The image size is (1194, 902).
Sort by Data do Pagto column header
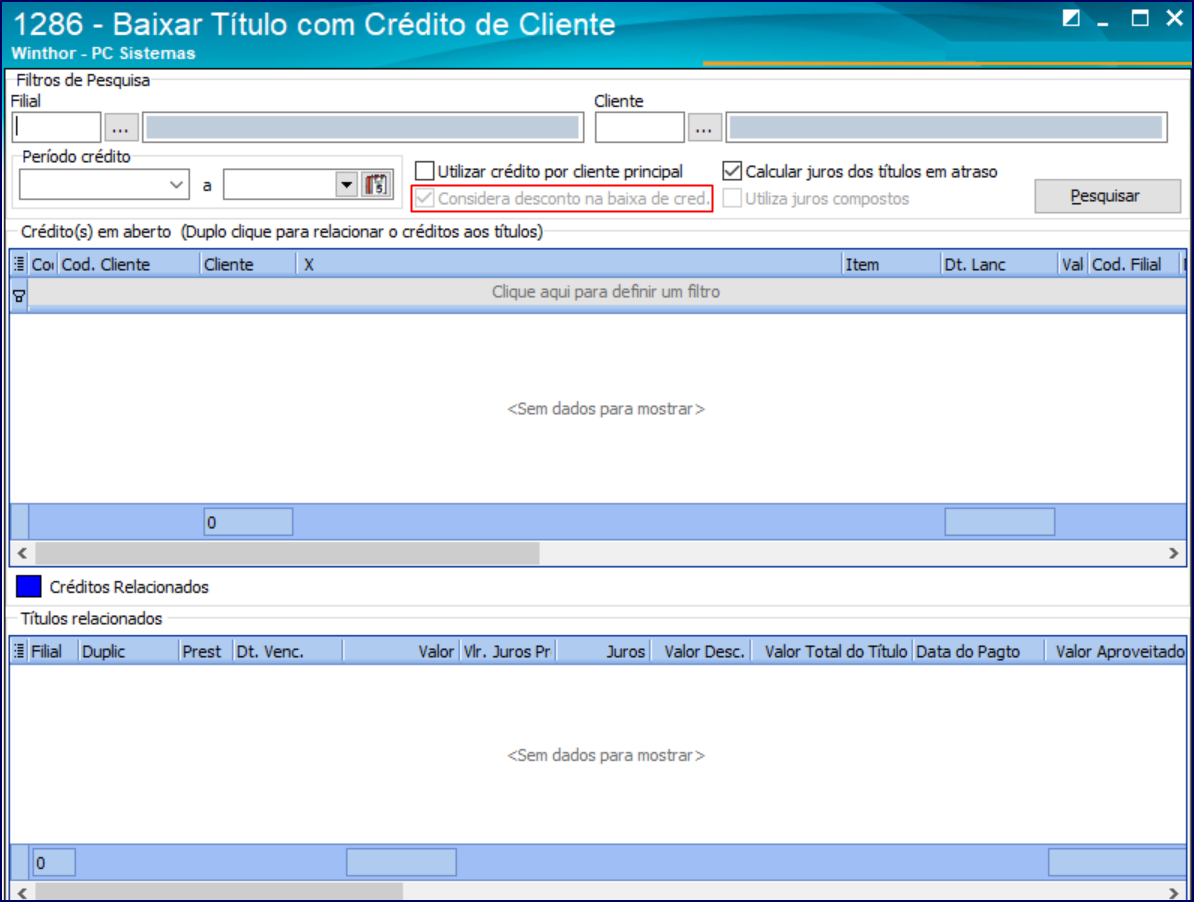pyautogui.click(x=978, y=652)
